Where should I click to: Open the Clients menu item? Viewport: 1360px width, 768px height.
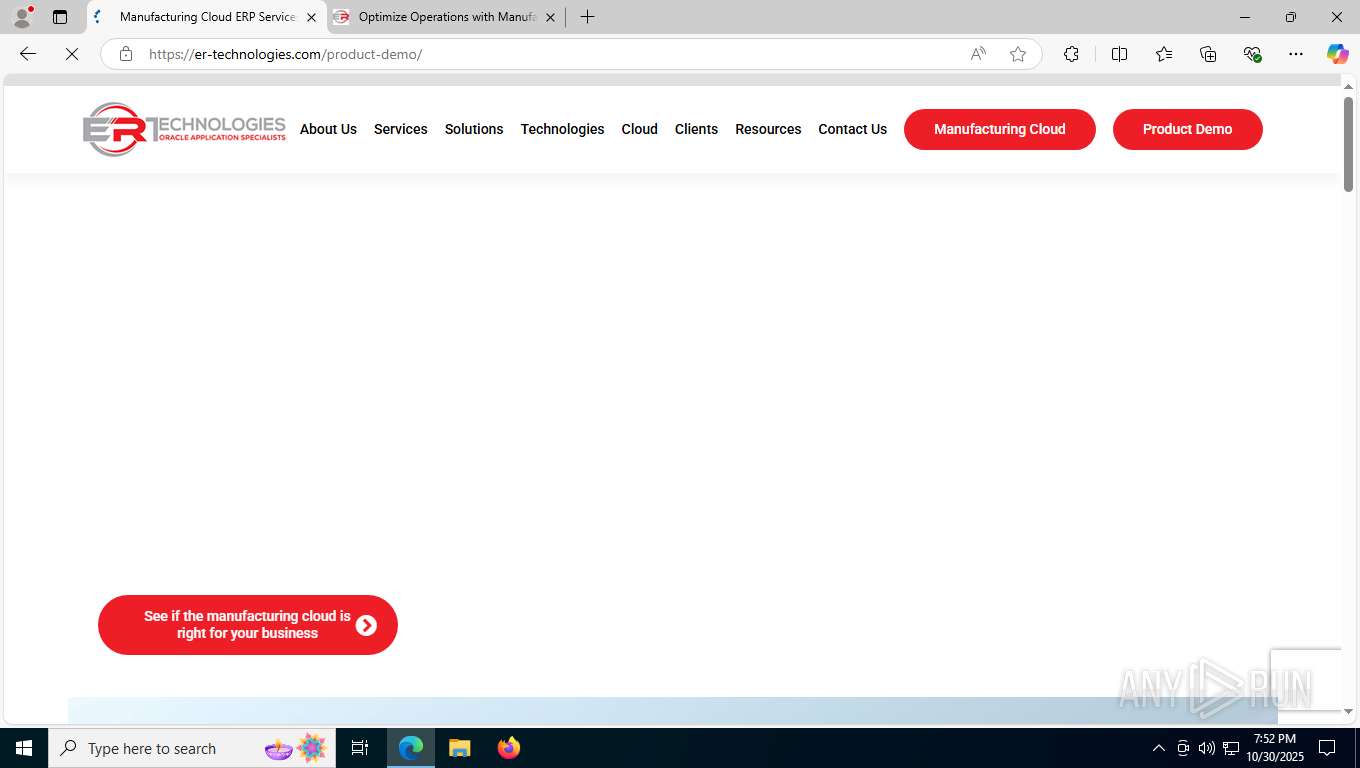coord(696,129)
